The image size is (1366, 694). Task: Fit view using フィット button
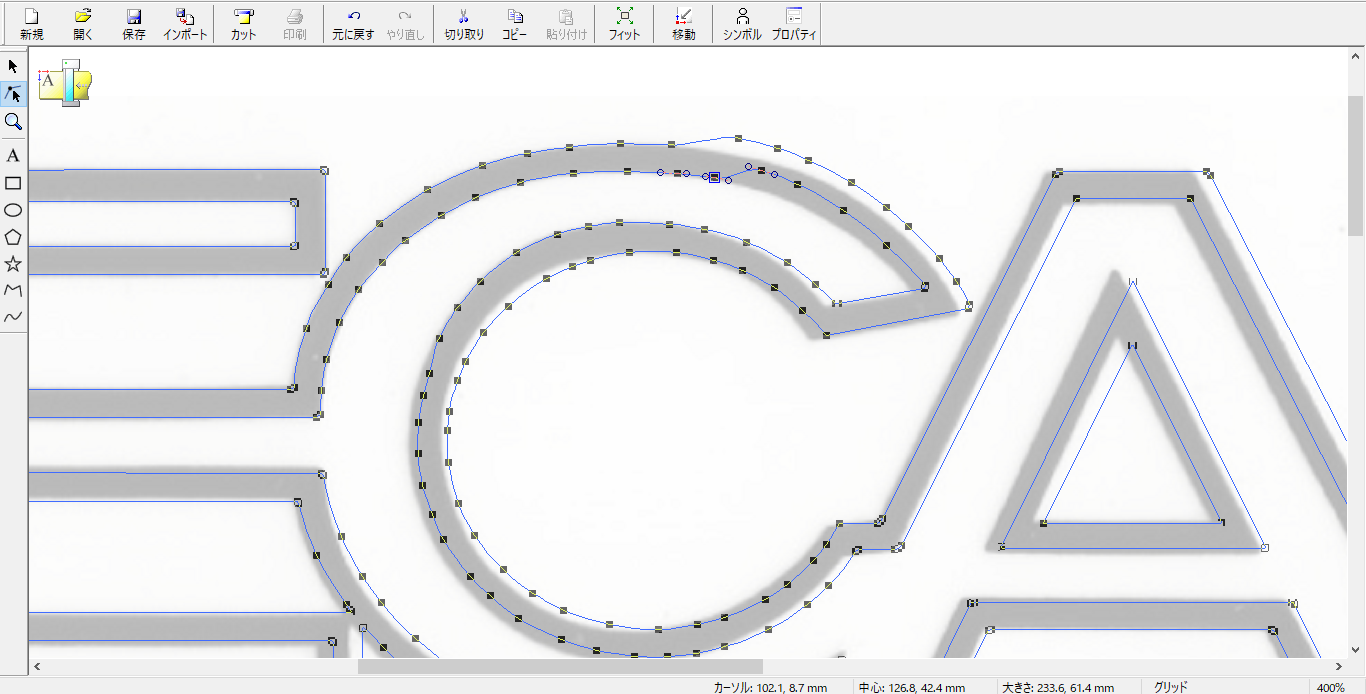[x=624, y=23]
